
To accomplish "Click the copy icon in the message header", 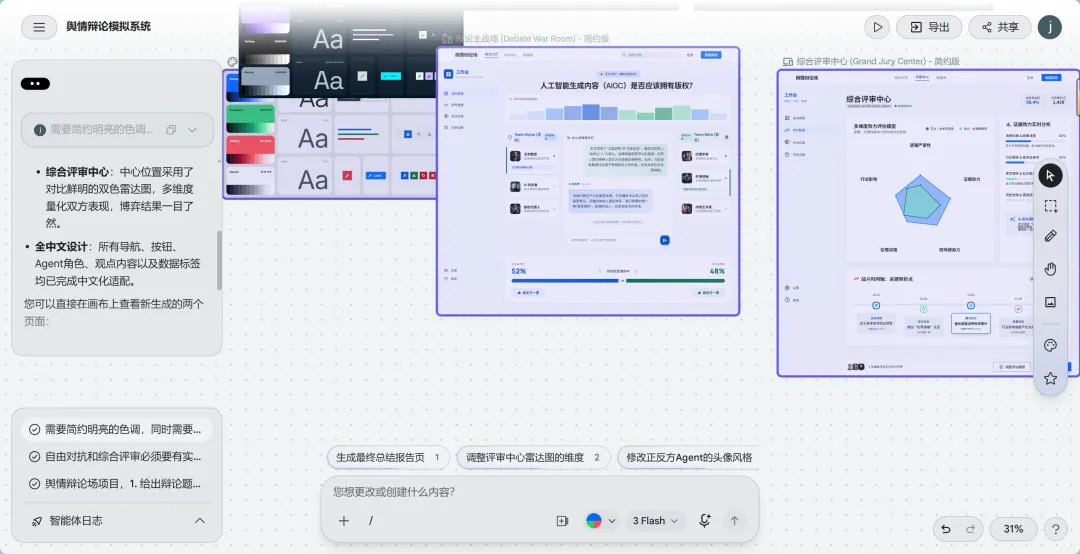I will 172,130.
